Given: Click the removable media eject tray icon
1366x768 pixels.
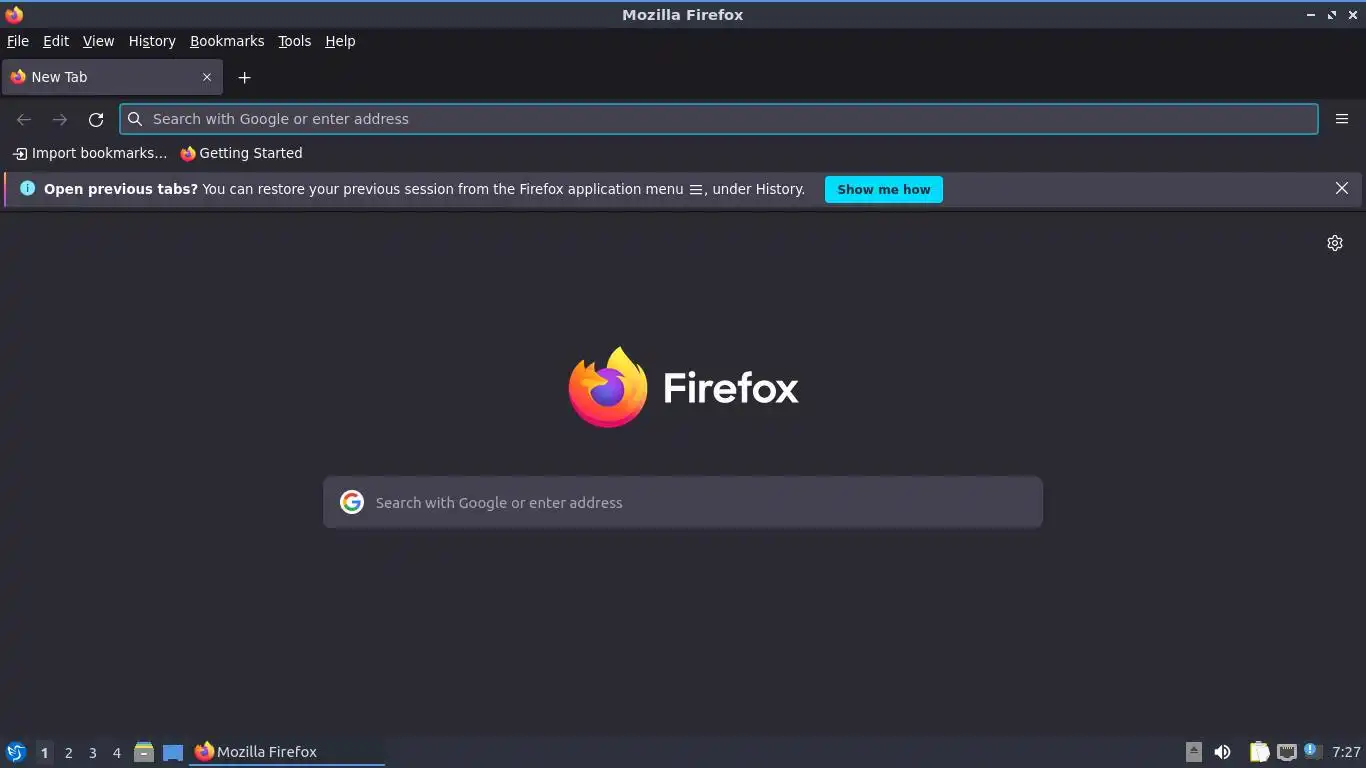Looking at the screenshot, I should 1193,752.
